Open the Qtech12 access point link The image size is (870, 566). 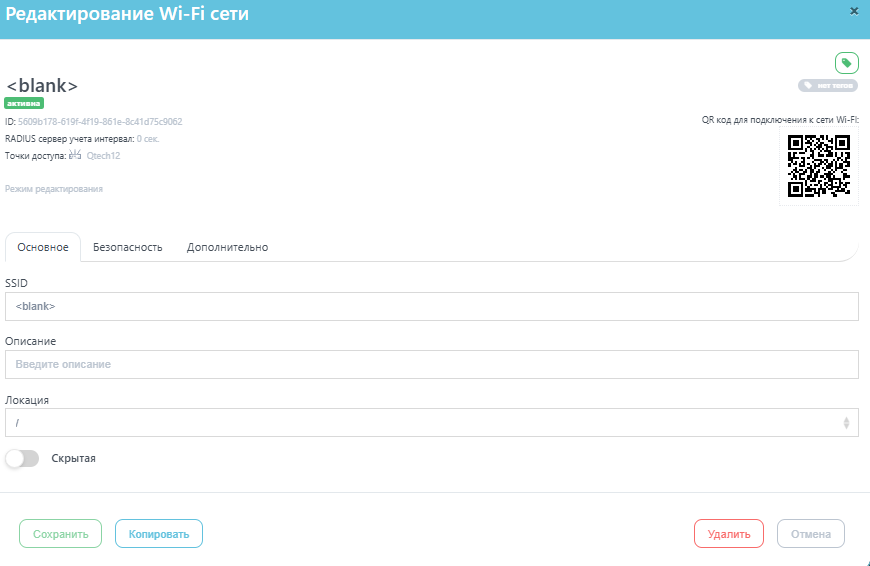click(103, 156)
